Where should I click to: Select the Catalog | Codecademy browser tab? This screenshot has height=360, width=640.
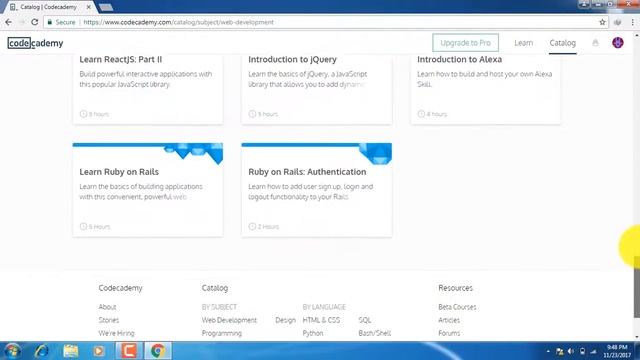[x=48, y=7]
